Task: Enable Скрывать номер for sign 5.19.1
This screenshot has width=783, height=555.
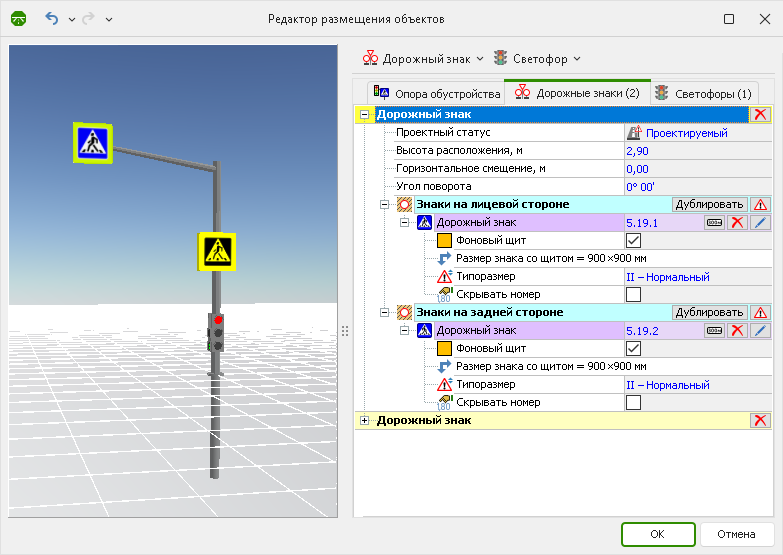Action: (x=633, y=295)
